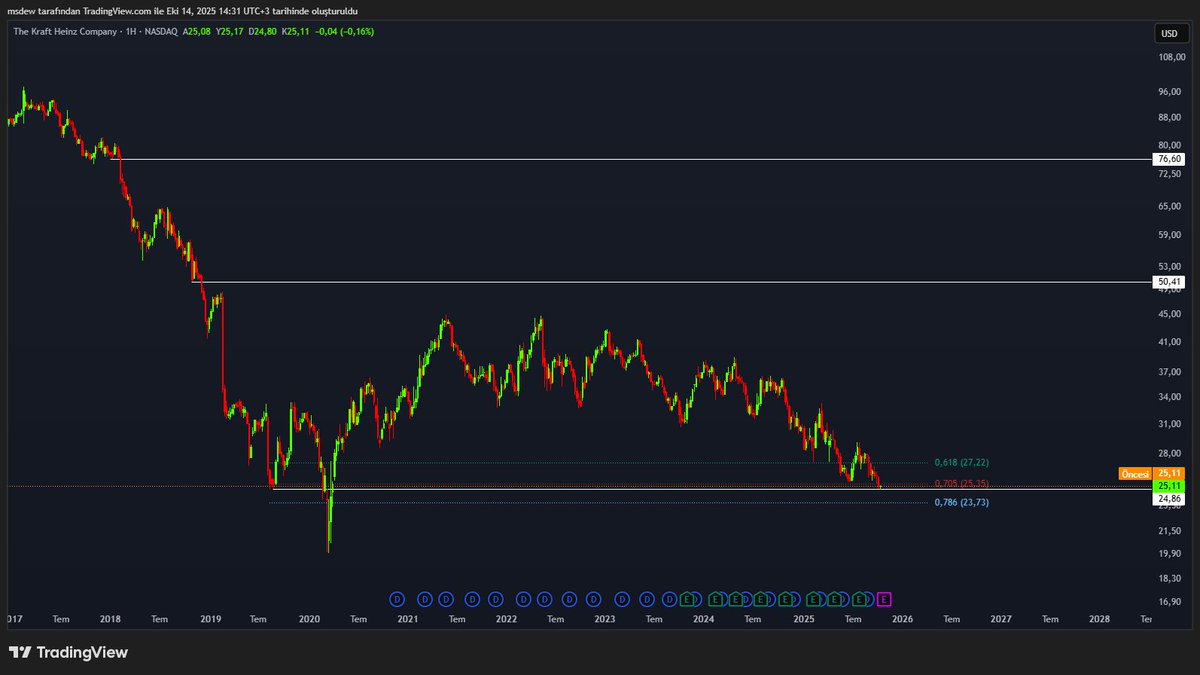Image resolution: width=1200 pixels, height=675 pixels.
Task: Select the 50,41 horizontal line price label
Action: tap(1168, 282)
